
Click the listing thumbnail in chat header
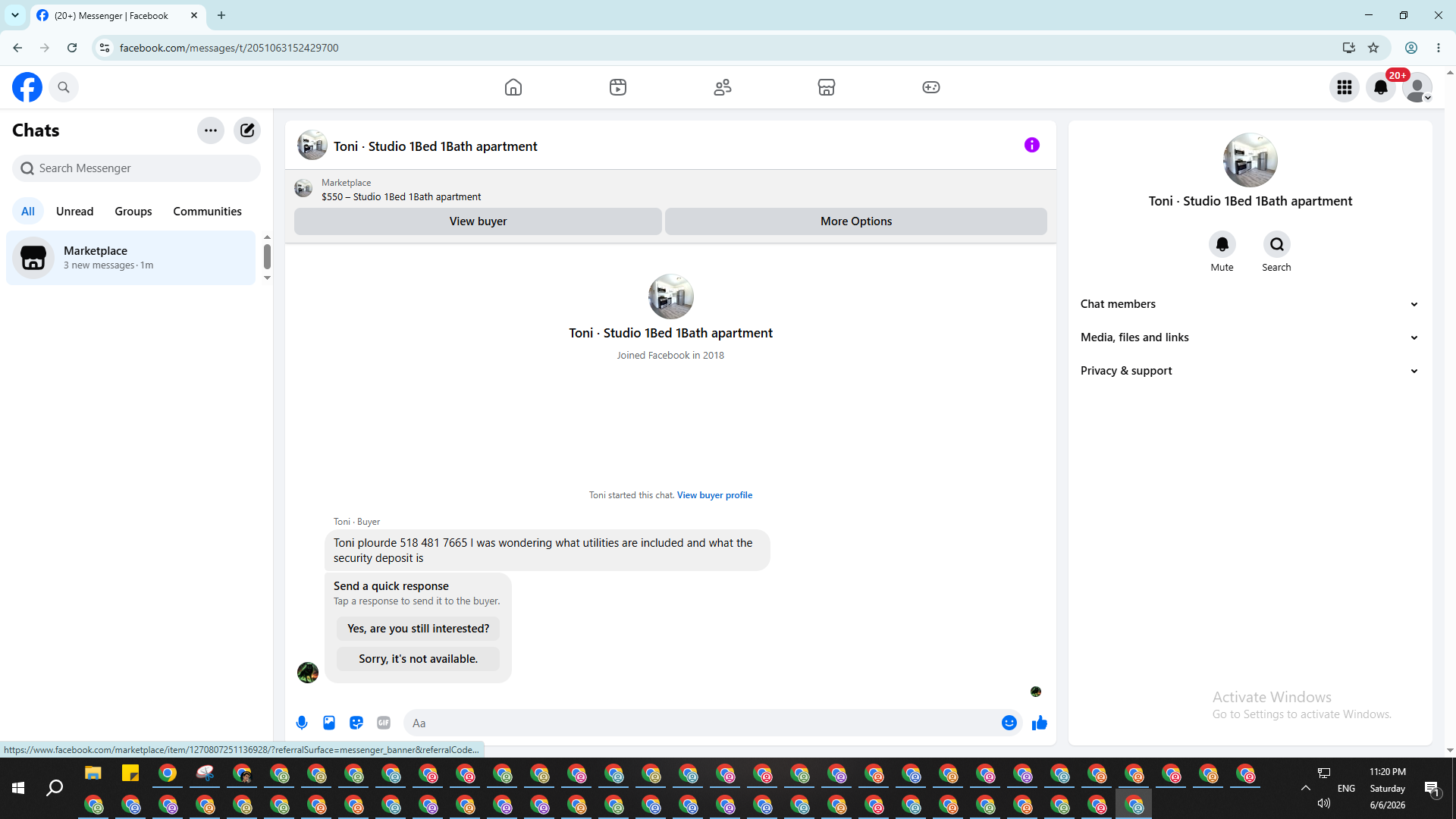tap(312, 146)
